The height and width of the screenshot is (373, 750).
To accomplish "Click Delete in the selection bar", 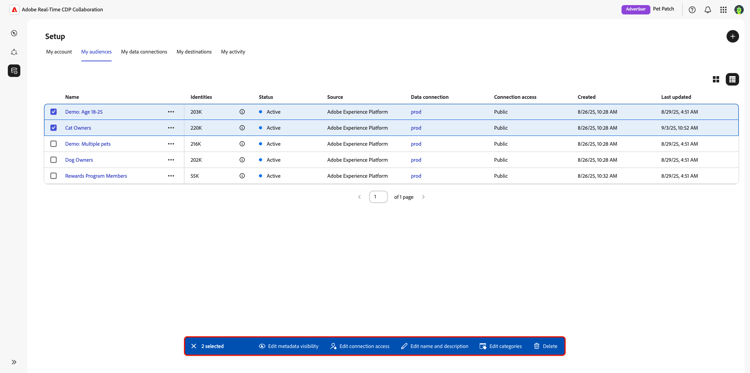I will pyautogui.click(x=545, y=346).
